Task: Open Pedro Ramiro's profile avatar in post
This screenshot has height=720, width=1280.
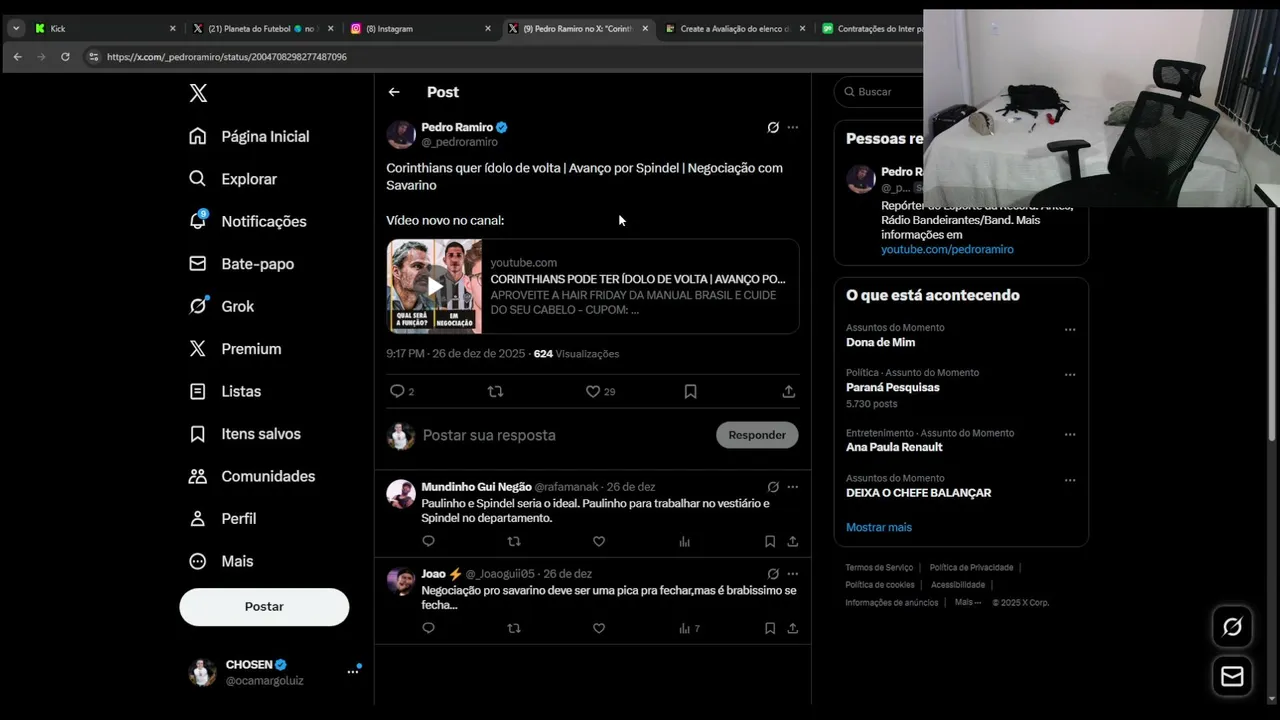Action: pyautogui.click(x=401, y=135)
